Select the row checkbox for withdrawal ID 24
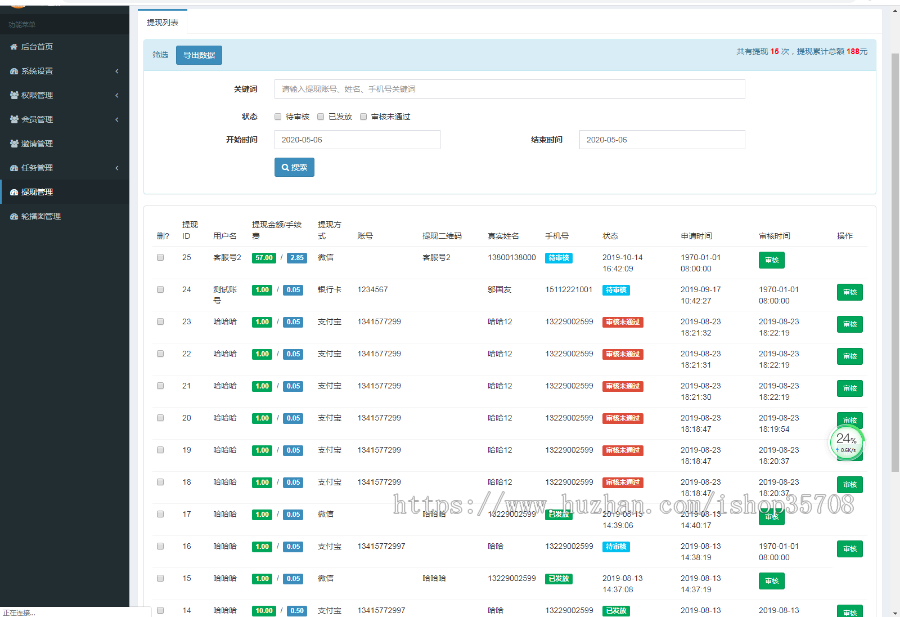This screenshot has height=617, width=900. (x=160, y=290)
